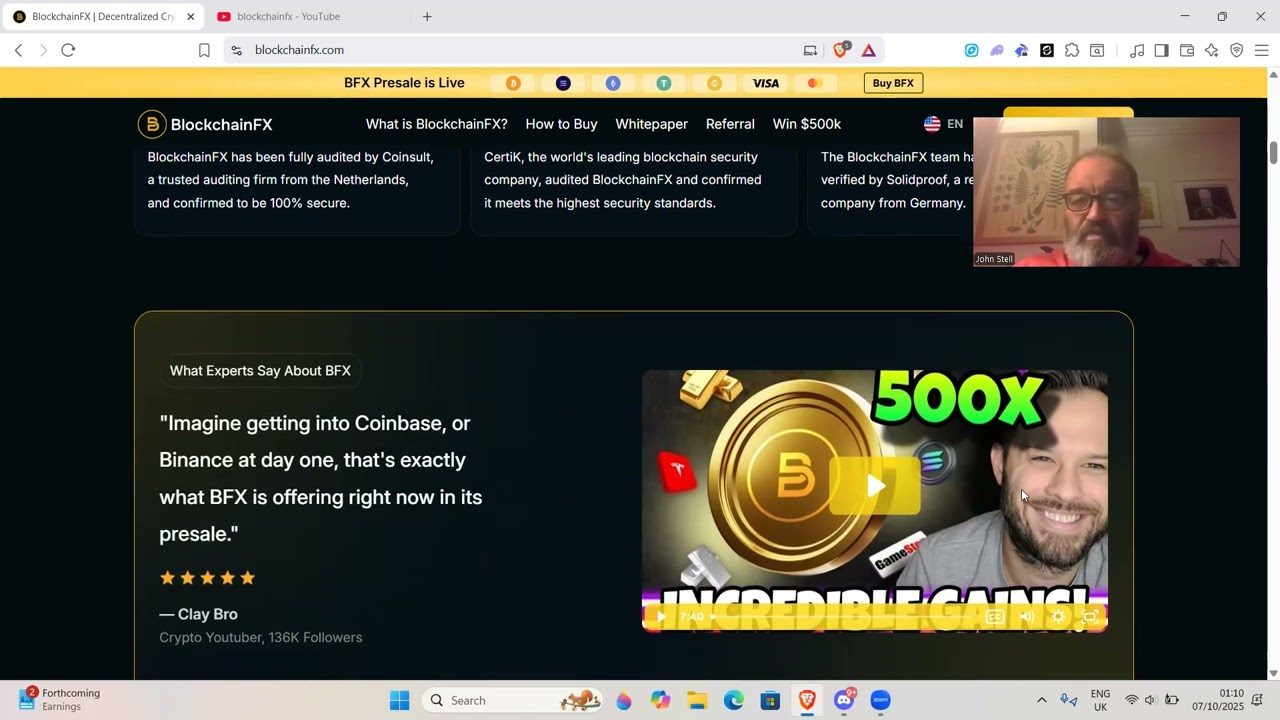Open Discord from the Windows taskbar
1280x720 pixels.
click(x=844, y=700)
